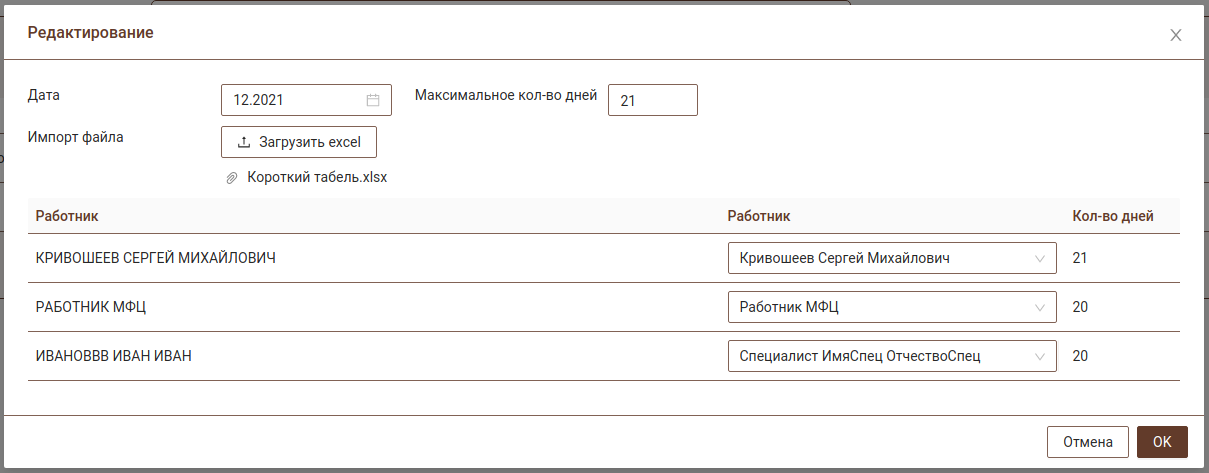Viewport: 1209px width, 473px height.
Task: Confirm the dialog with the OK button
Action: (1162, 442)
